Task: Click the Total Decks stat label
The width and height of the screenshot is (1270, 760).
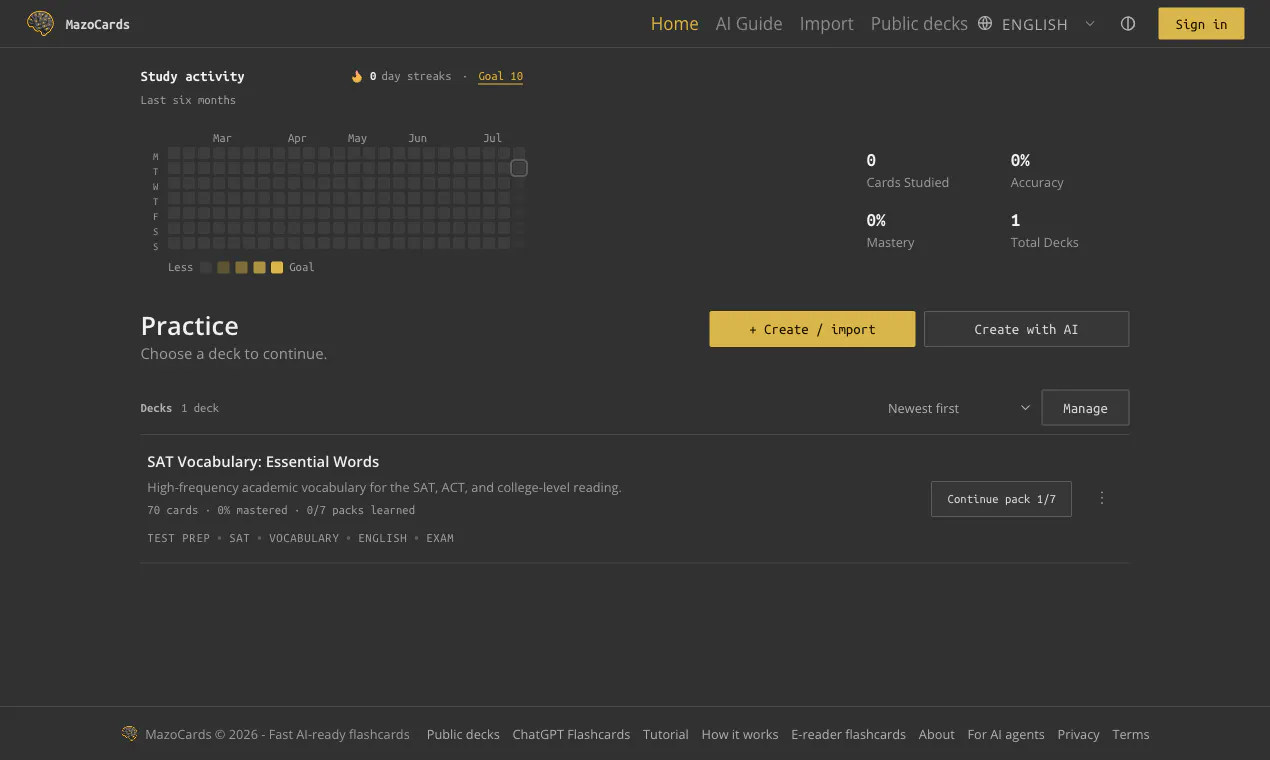Action: pos(1045,242)
